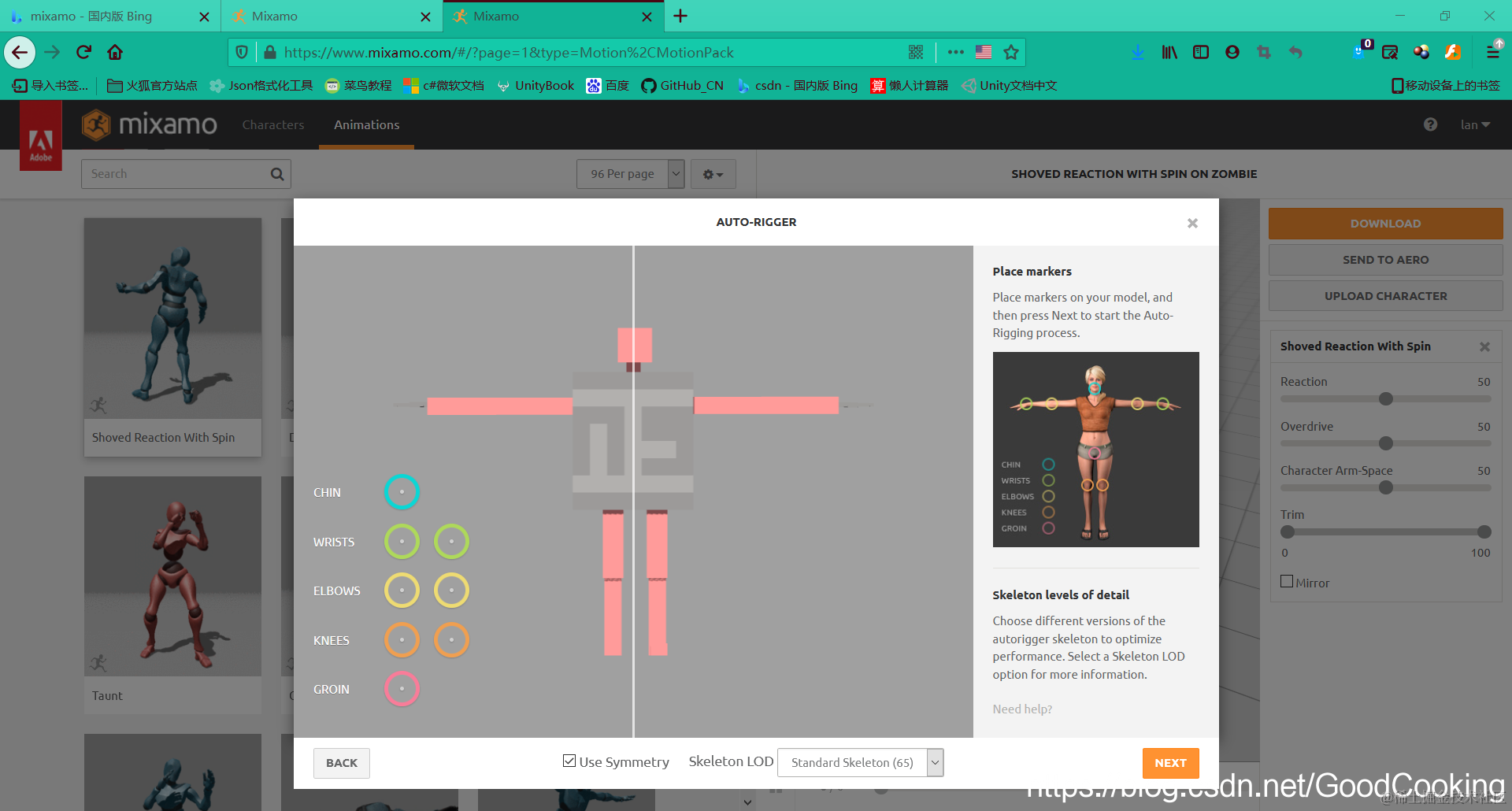The height and width of the screenshot is (811, 1512).
Task: Switch to the Animations tab
Action: (x=366, y=124)
